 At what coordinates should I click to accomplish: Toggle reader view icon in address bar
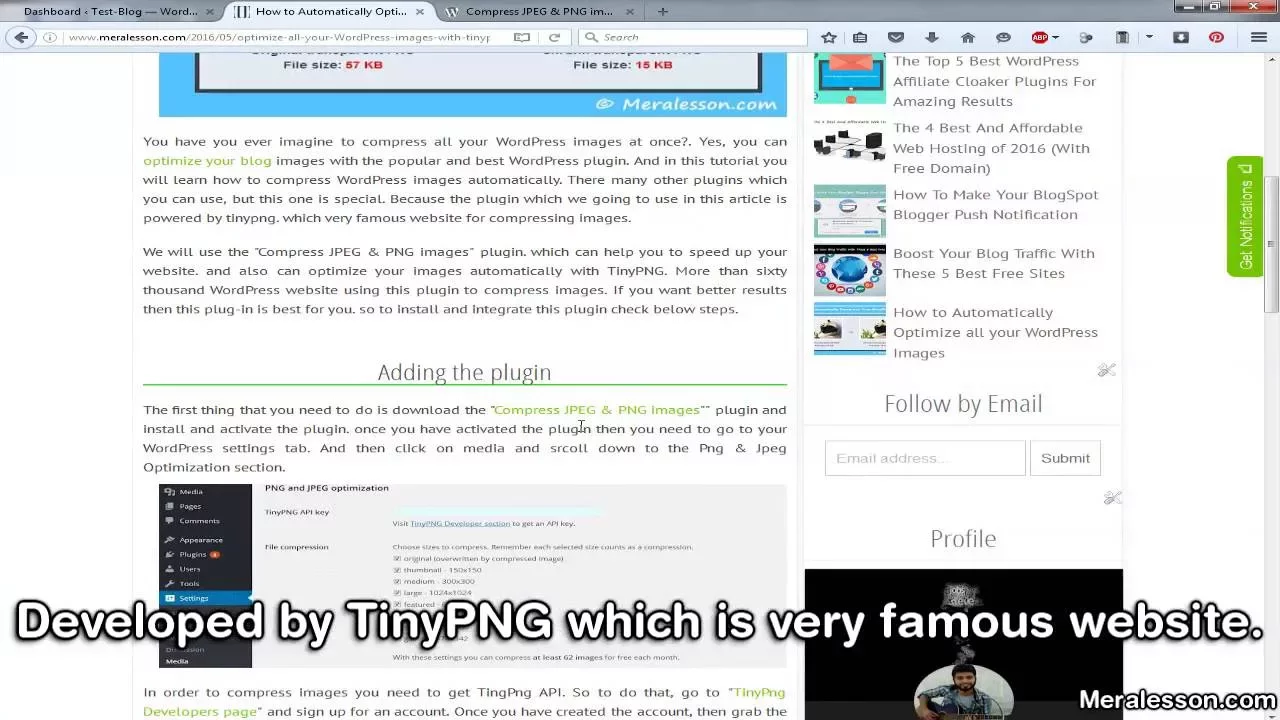(522, 37)
